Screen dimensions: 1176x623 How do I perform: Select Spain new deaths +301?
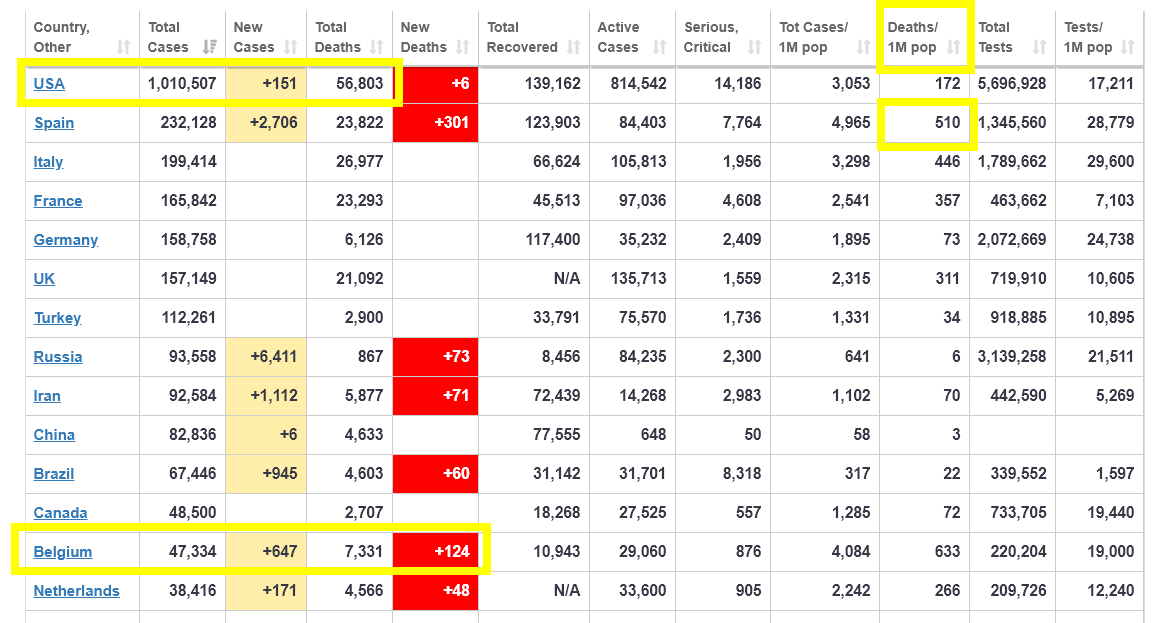[x=452, y=122]
